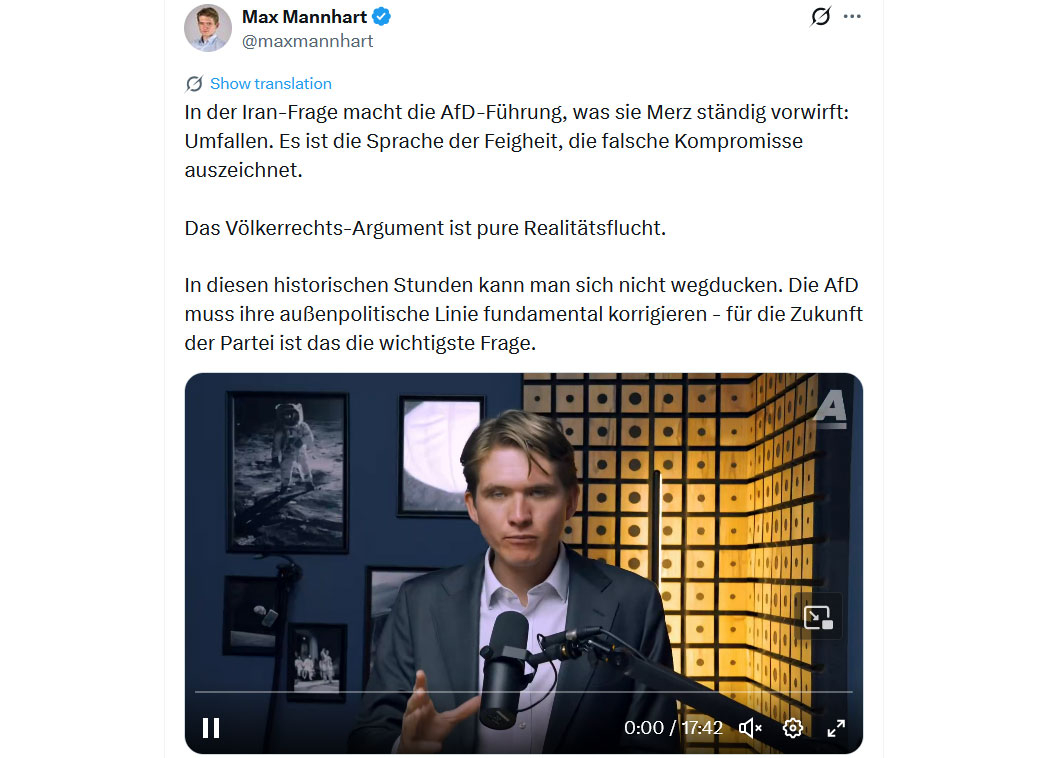The height and width of the screenshot is (758, 1050).
Task: Click the Völkerrechts-Argument sentence
Action: (x=425, y=228)
